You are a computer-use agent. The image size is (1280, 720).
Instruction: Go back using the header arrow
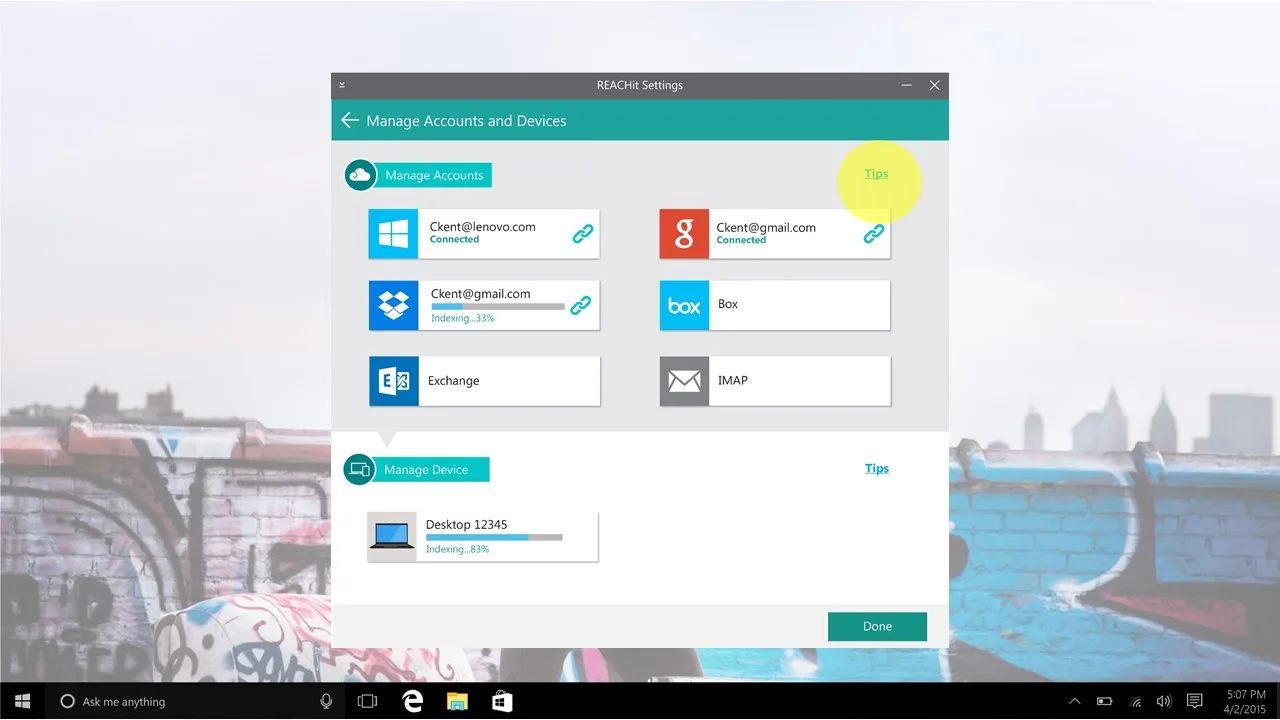[x=349, y=121]
